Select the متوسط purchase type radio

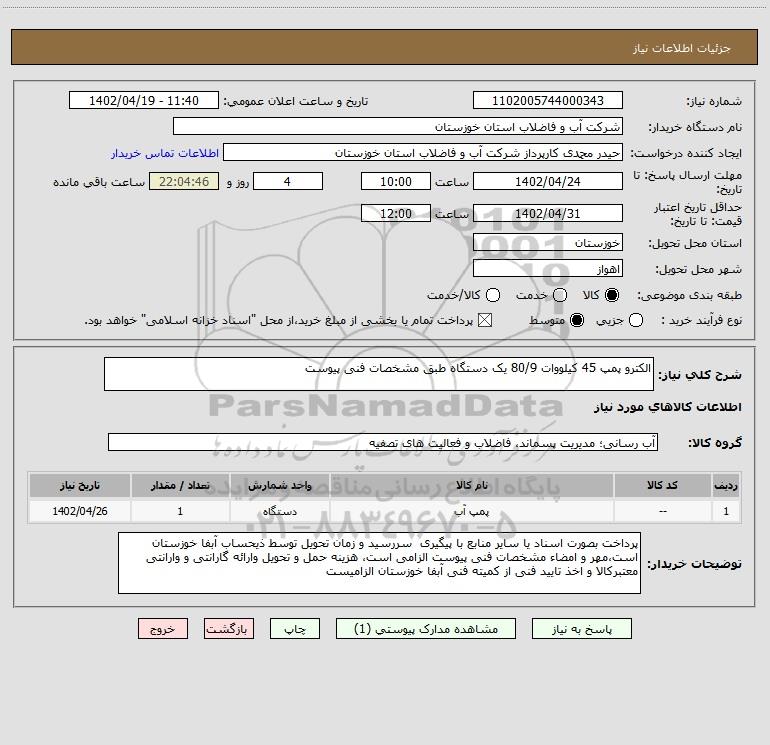point(577,320)
